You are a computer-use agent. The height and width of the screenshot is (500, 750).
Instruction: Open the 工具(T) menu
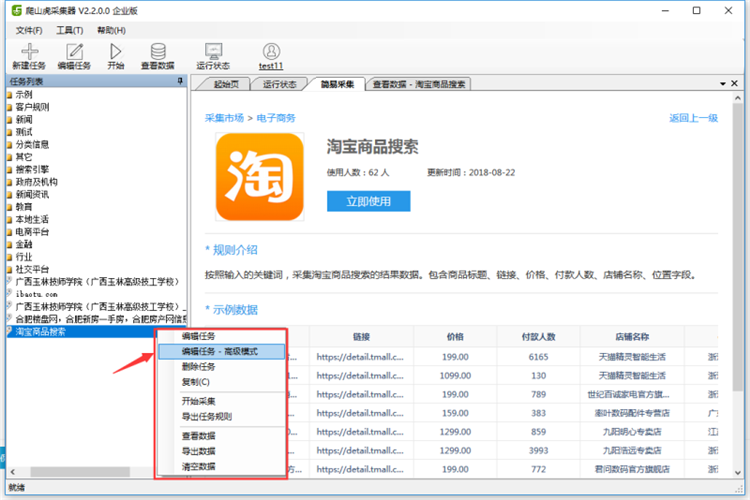[70, 30]
